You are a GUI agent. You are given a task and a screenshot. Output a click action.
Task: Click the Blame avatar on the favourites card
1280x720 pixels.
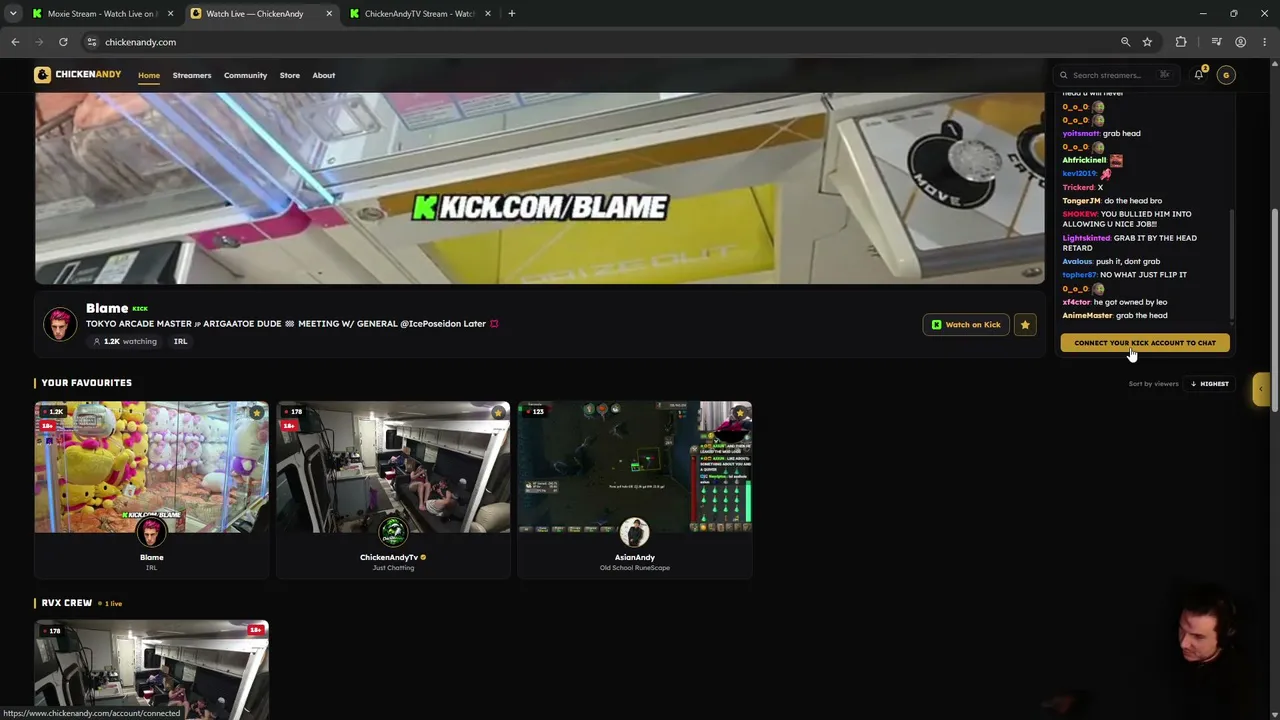(x=151, y=533)
